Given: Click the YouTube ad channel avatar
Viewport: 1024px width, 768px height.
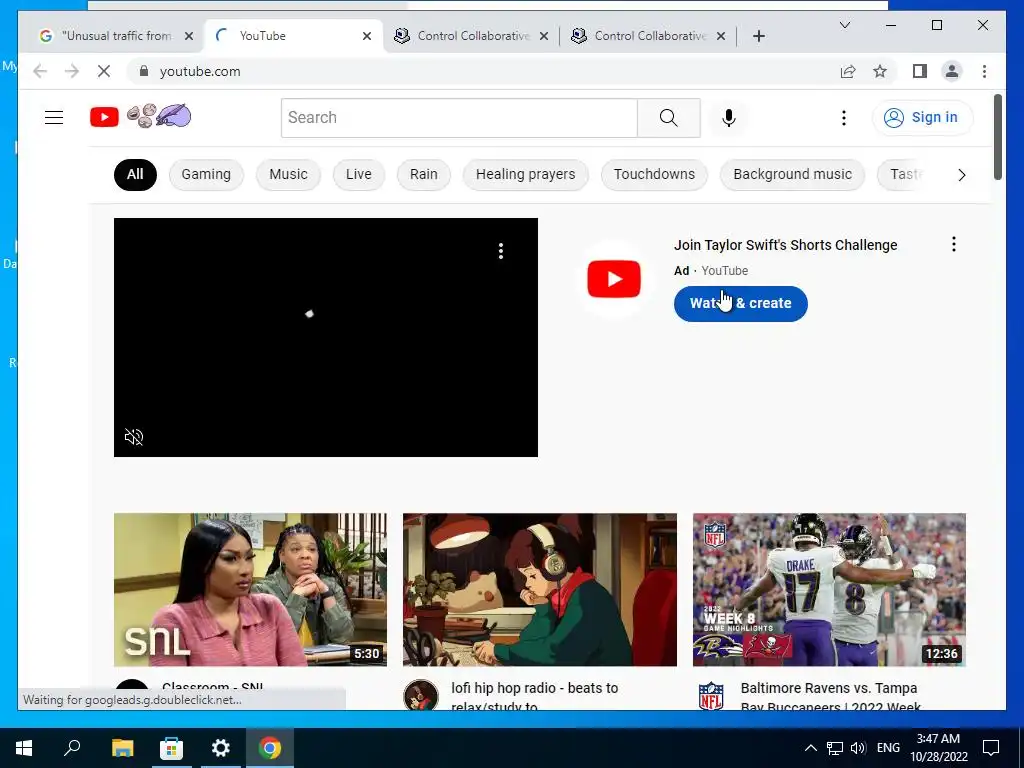Looking at the screenshot, I should [x=614, y=279].
